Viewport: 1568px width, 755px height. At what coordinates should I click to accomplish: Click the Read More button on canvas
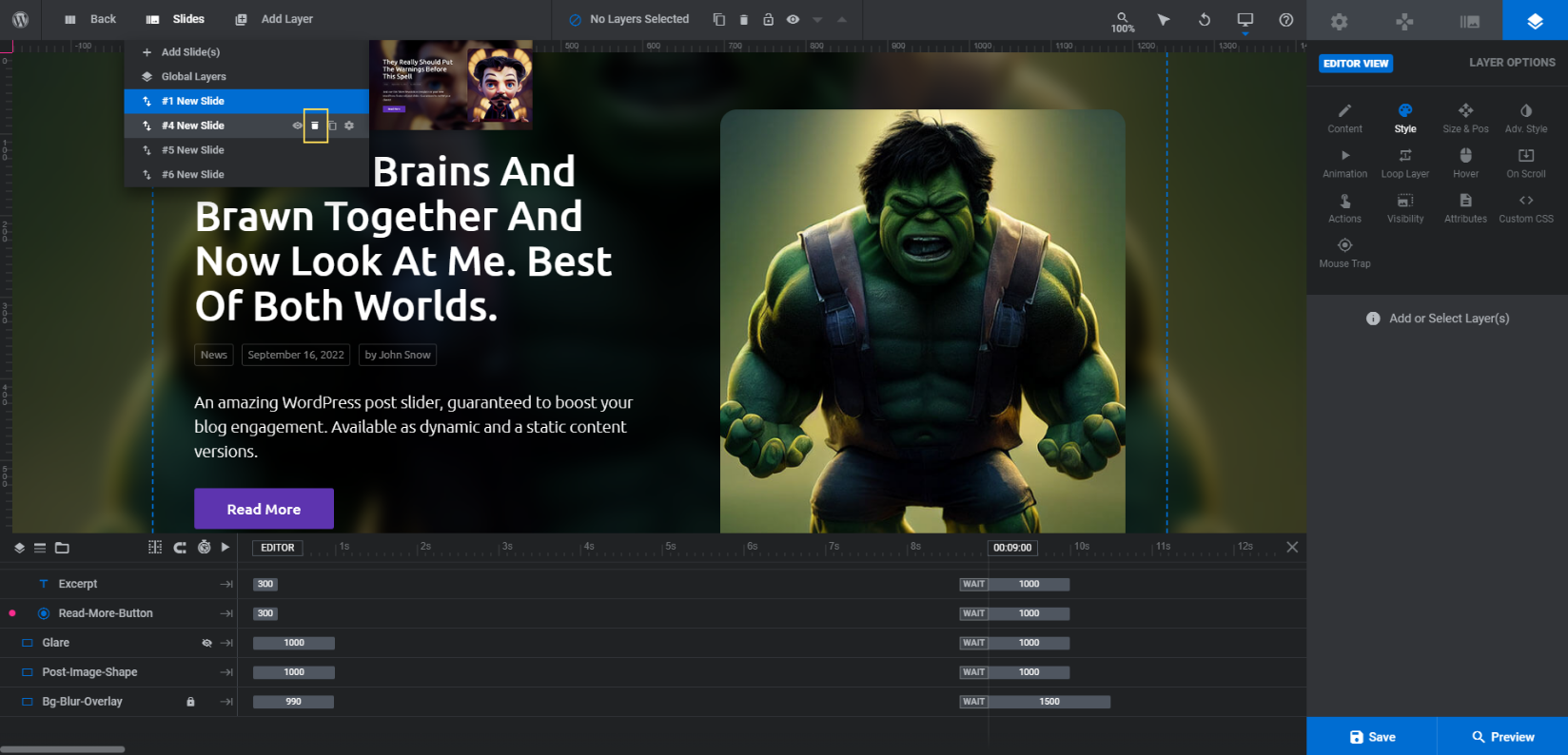coord(264,509)
